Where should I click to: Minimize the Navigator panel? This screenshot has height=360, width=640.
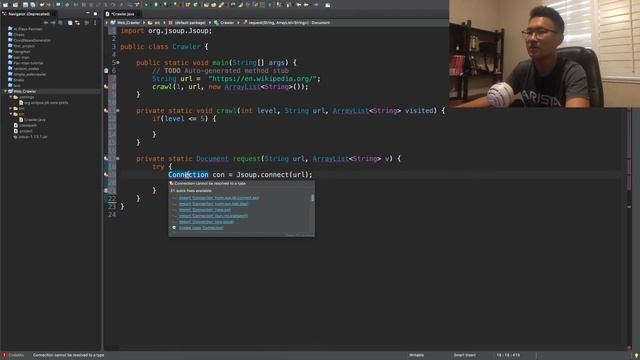88,14
